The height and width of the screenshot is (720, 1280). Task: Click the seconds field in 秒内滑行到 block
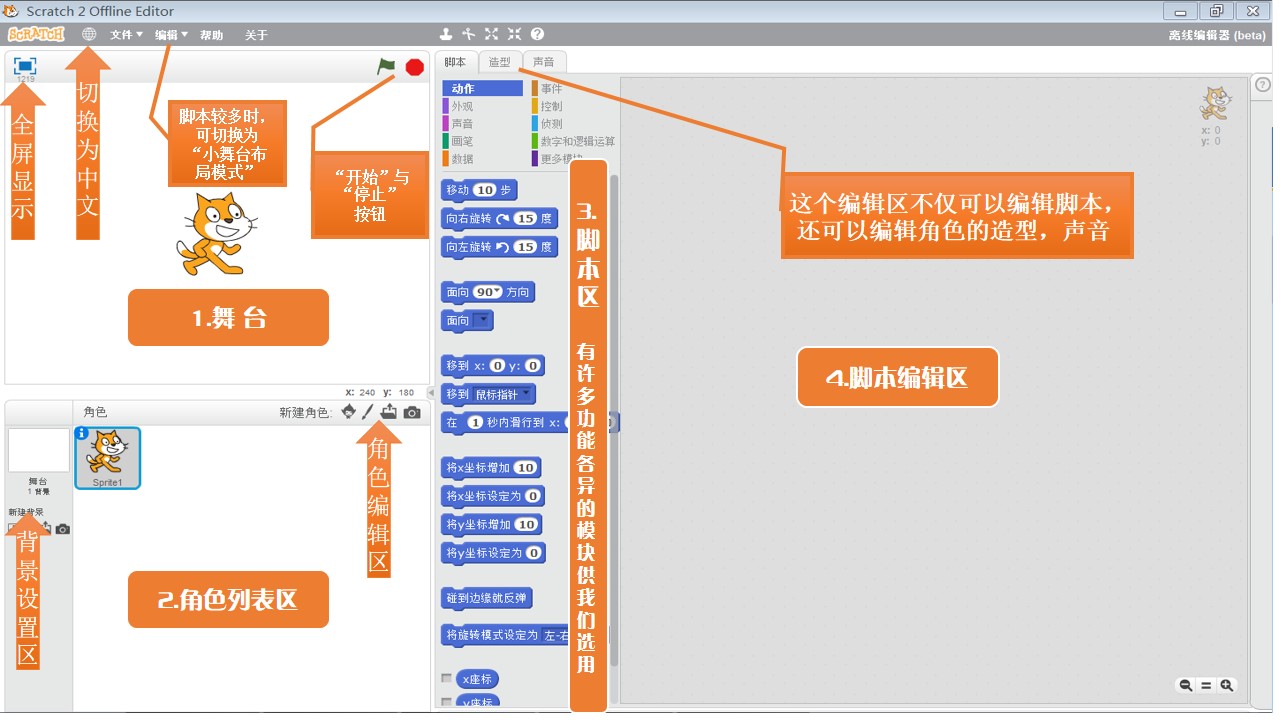click(475, 423)
